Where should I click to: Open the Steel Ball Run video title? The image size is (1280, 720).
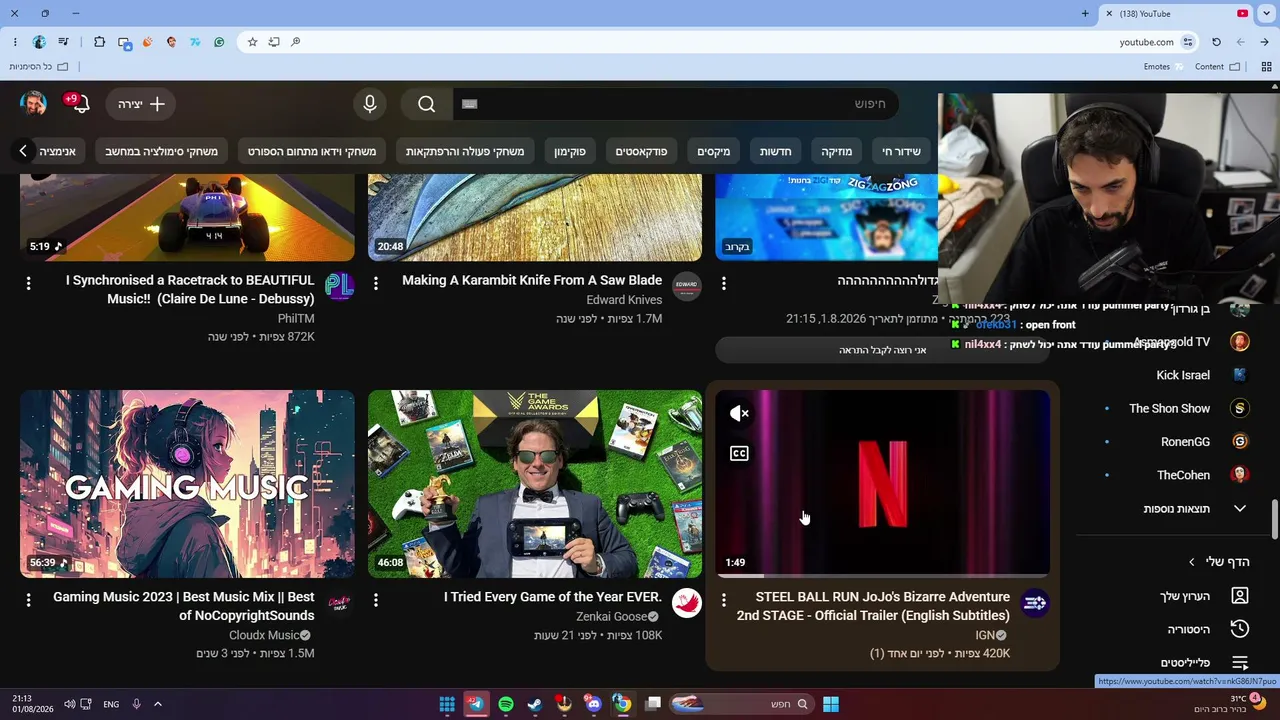pyautogui.click(x=873, y=606)
